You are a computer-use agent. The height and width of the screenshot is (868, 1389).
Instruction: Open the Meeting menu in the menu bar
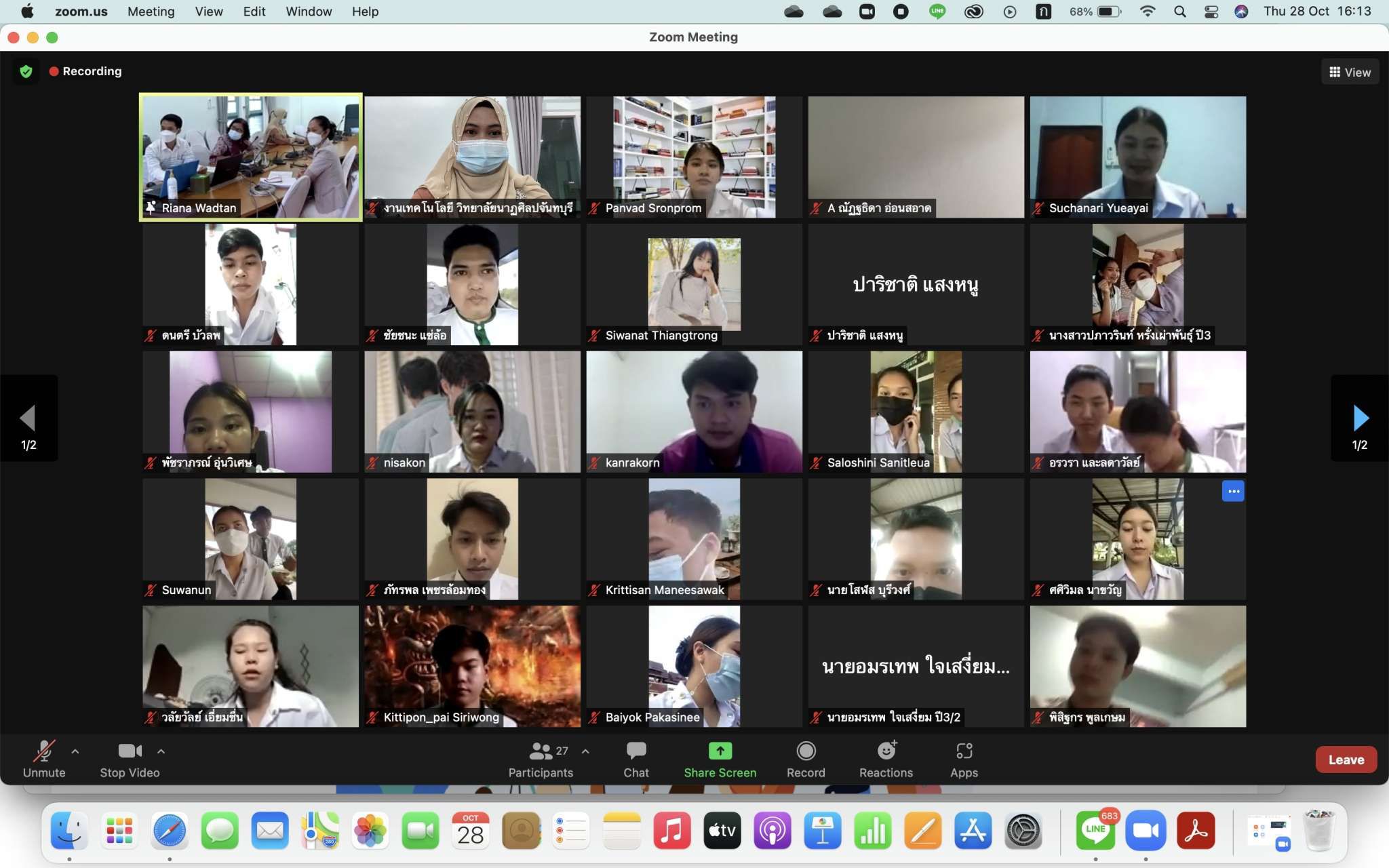151,12
